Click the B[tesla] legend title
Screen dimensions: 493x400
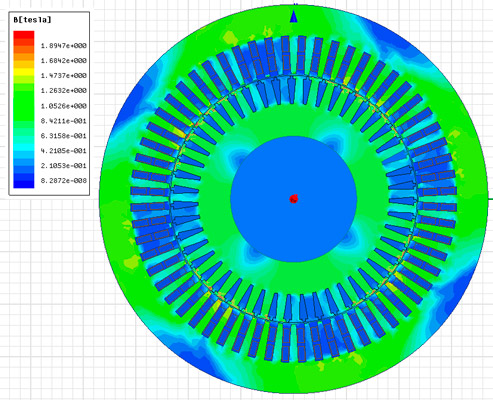(32, 20)
